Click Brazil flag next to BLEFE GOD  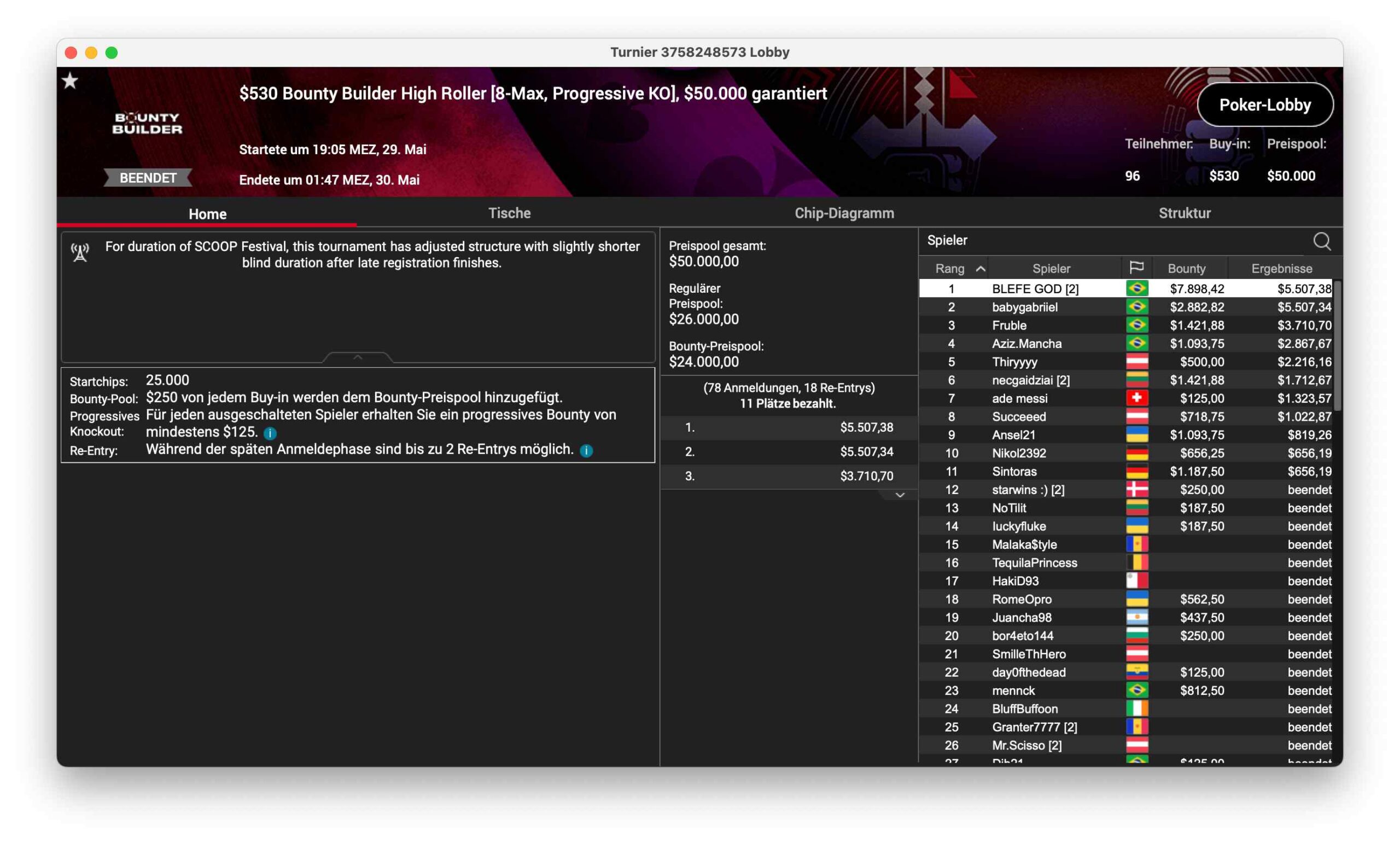(1136, 289)
